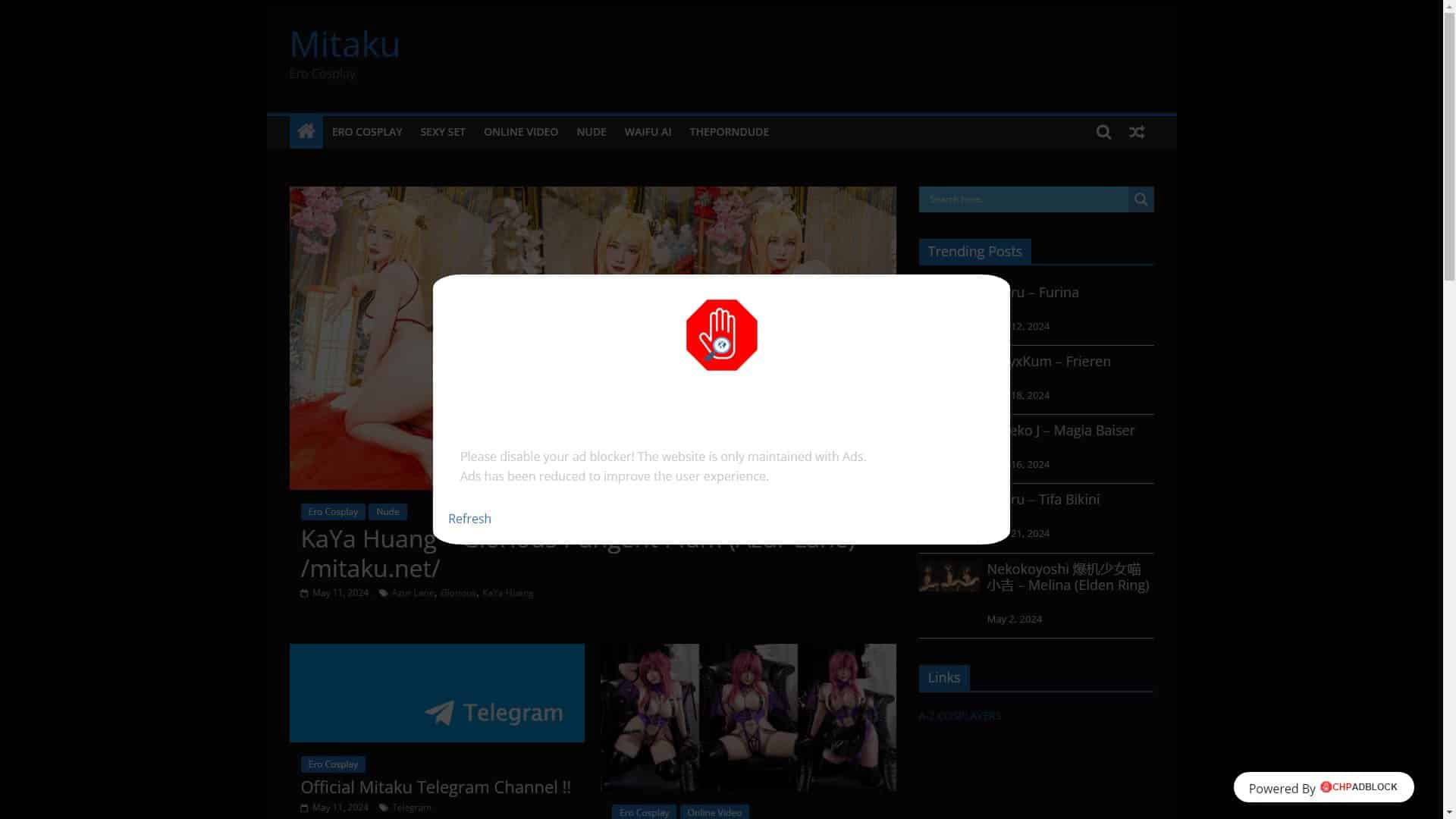Viewport: 1456px width, 819px height.
Task: Open the Official Mitaku Telegram Channel post
Action: coord(435,787)
